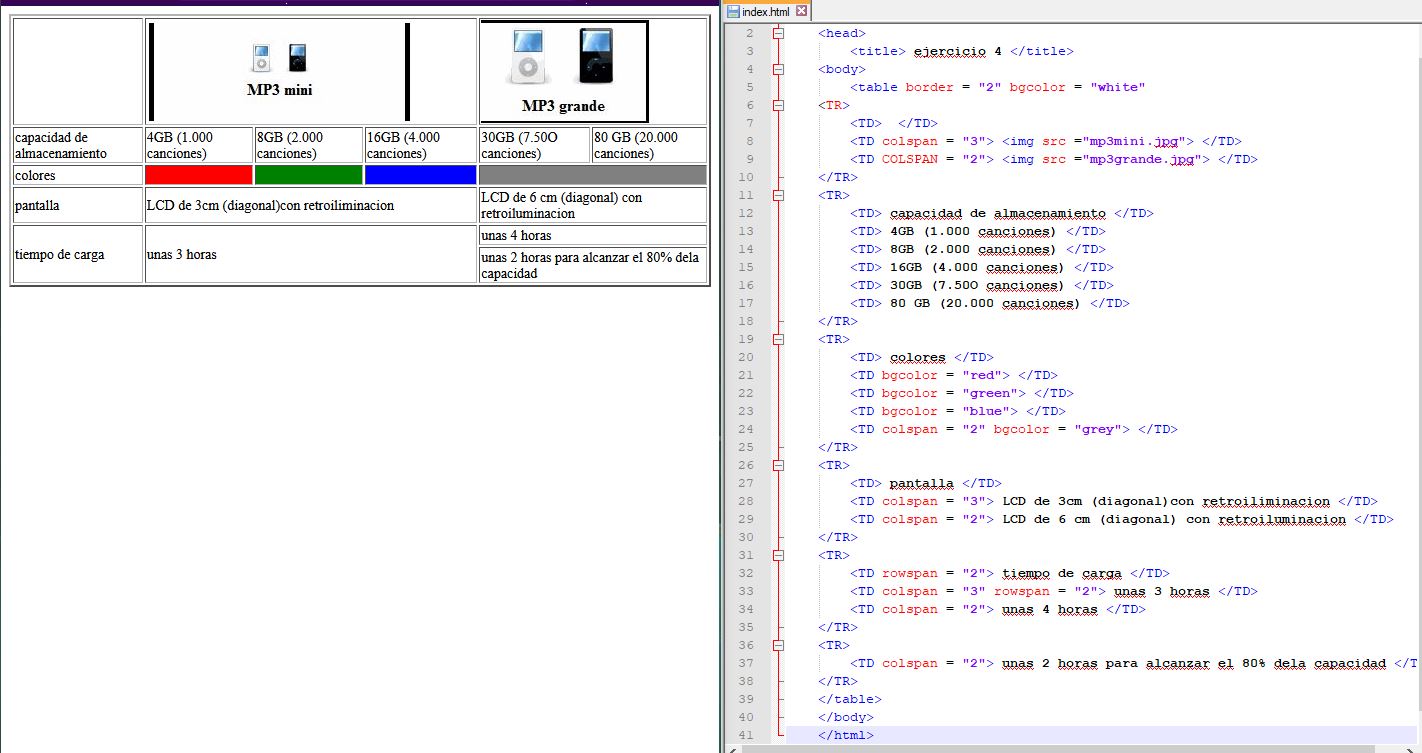Screen dimensions: 1422x753
Task: Select the index.html editor tab
Action: click(x=764, y=12)
